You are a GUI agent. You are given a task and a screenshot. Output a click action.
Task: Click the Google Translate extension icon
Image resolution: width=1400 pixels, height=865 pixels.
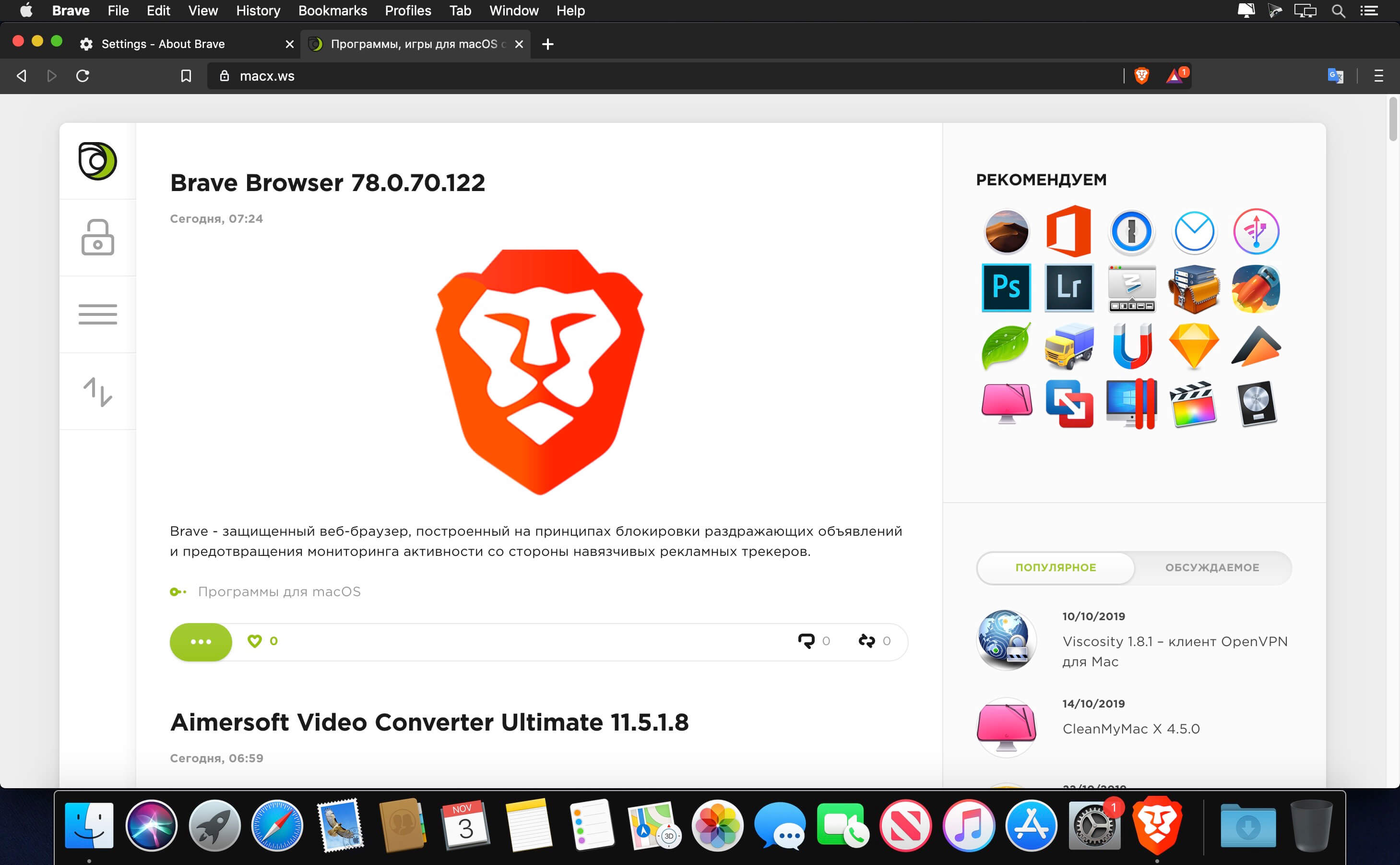(1335, 75)
